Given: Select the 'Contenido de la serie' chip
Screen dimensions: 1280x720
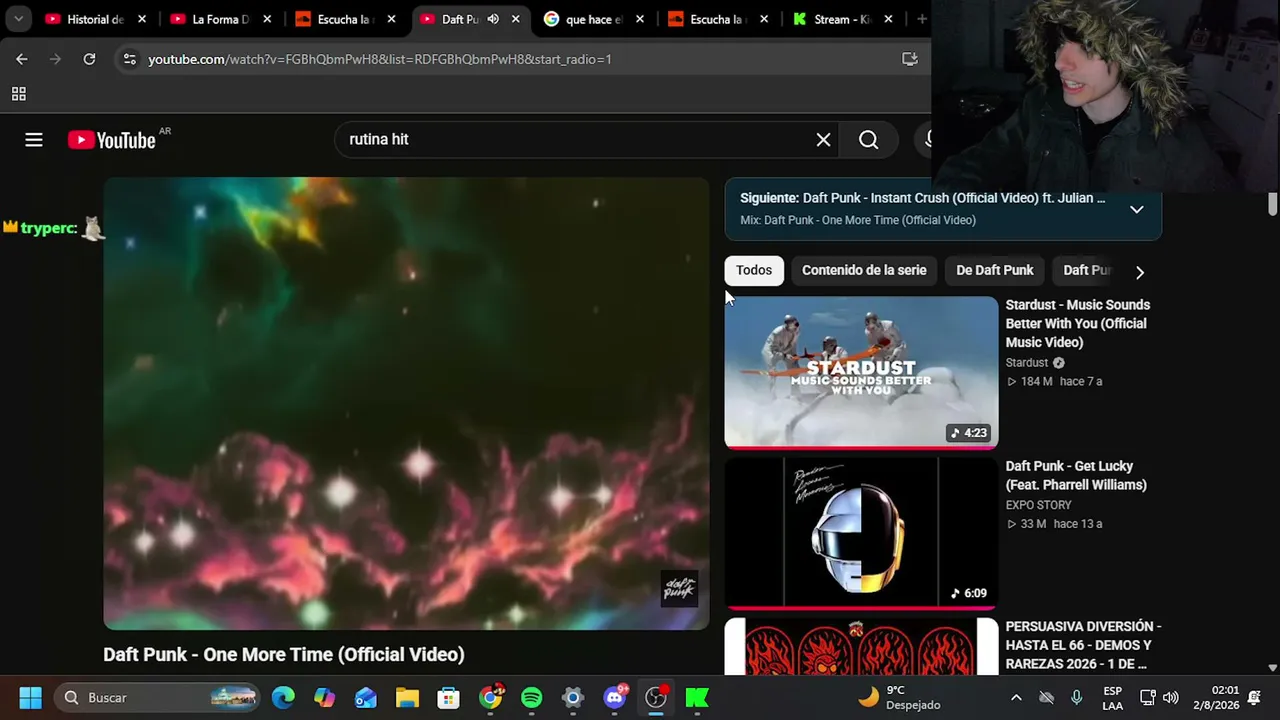Looking at the screenshot, I should [x=864, y=270].
